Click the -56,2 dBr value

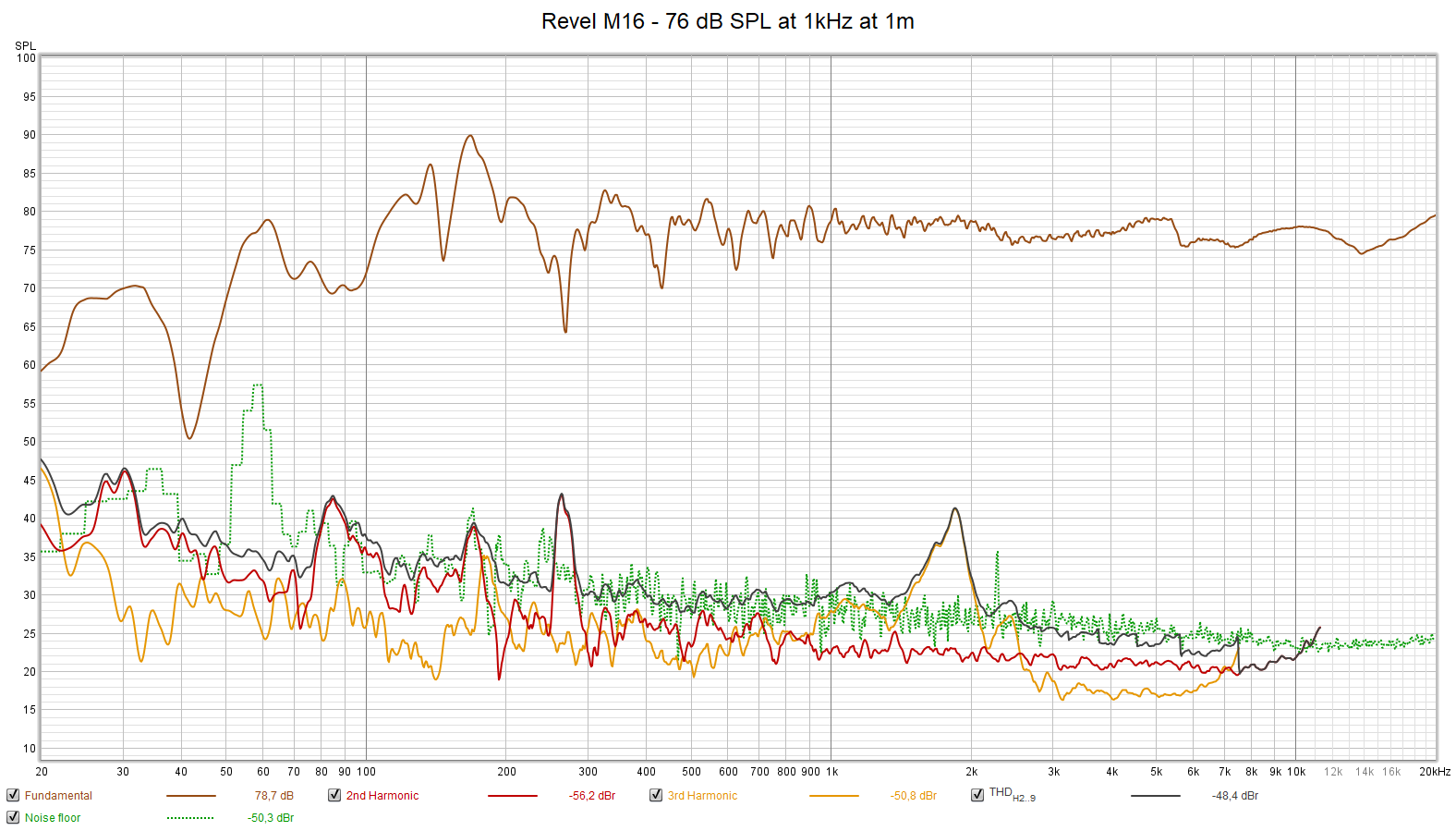pyautogui.click(x=592, y=796)
